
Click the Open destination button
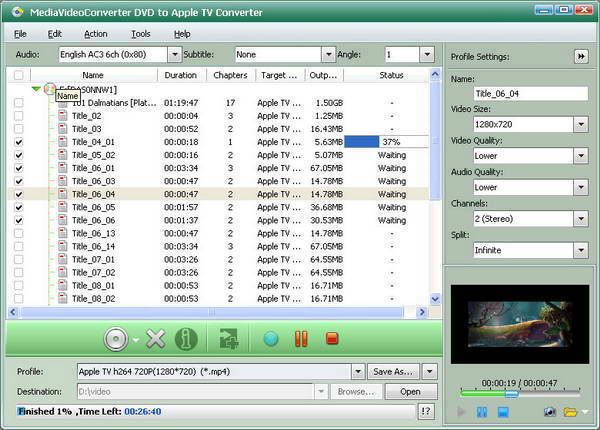click(411, 392)
